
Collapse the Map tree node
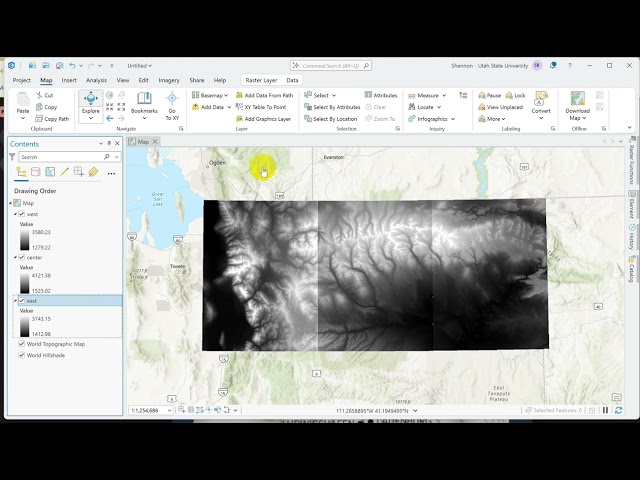click(11, 203)
